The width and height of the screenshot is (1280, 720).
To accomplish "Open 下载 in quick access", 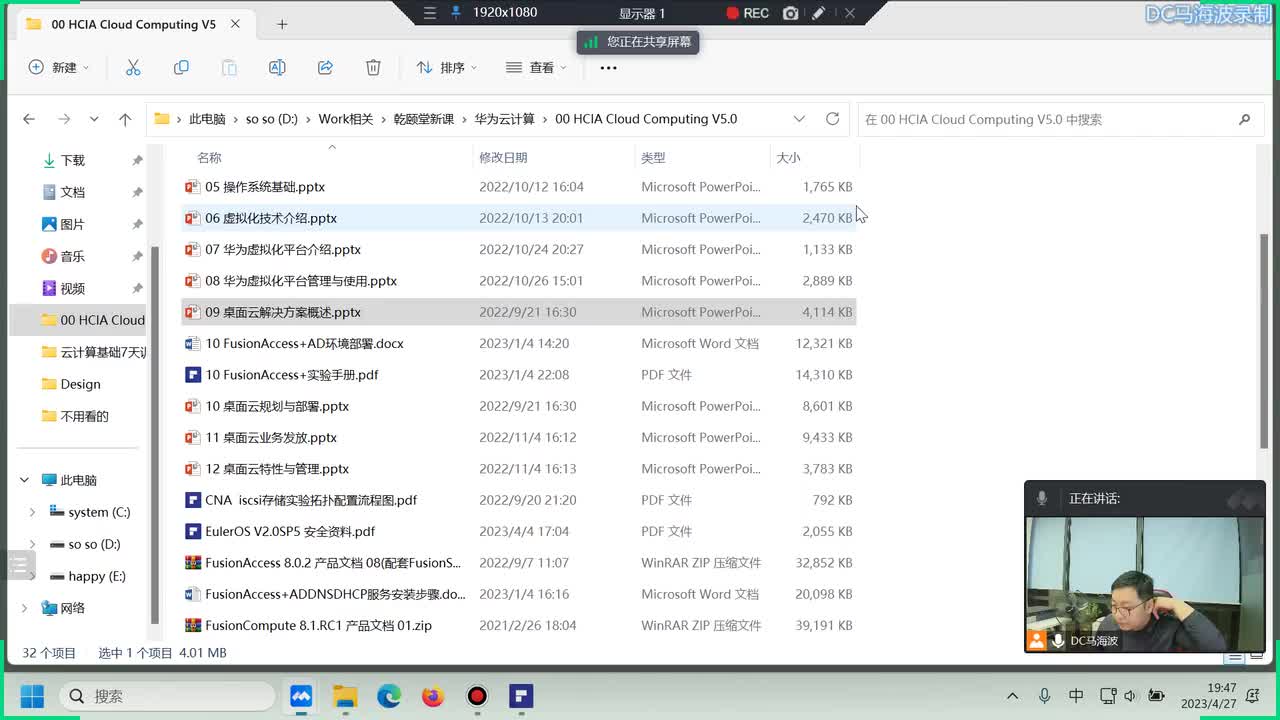I will coord(73,160).
